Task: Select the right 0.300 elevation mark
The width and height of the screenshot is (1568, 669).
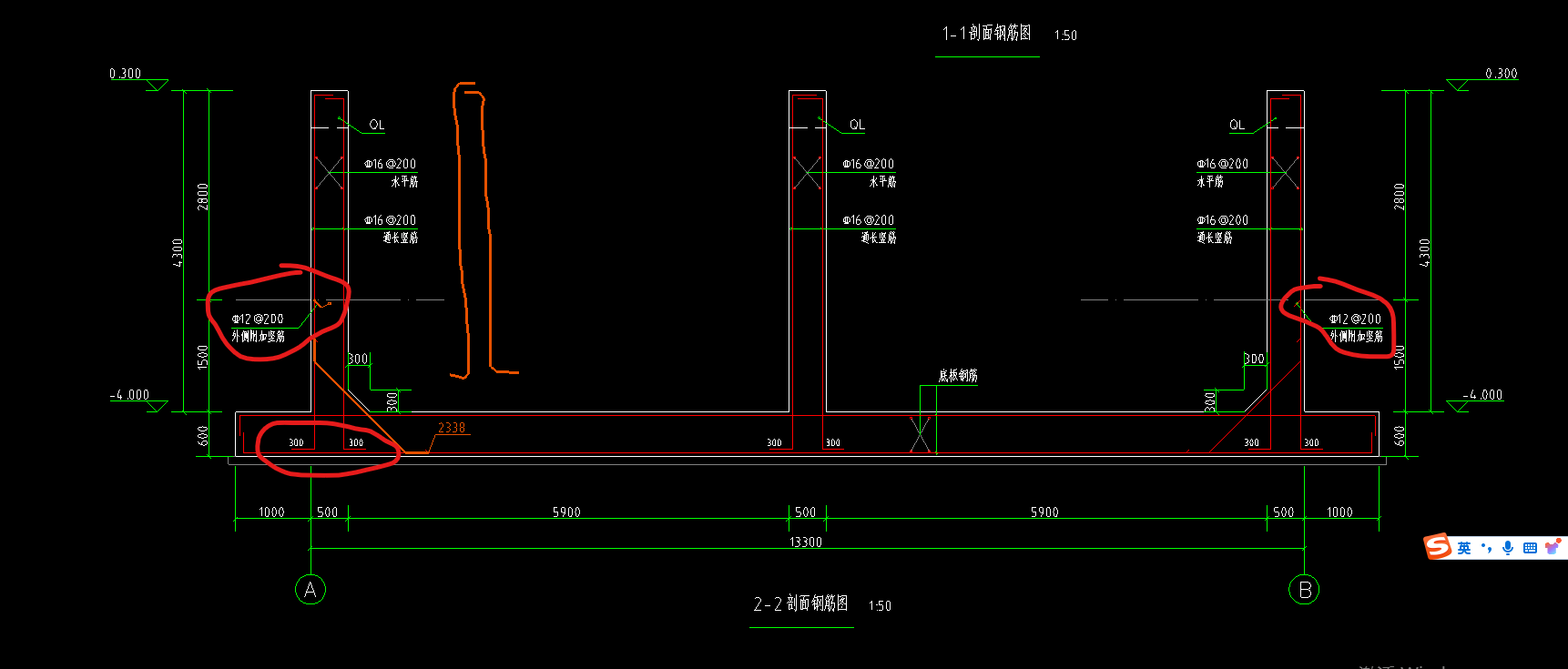Action: click(x=1502, y=74)
